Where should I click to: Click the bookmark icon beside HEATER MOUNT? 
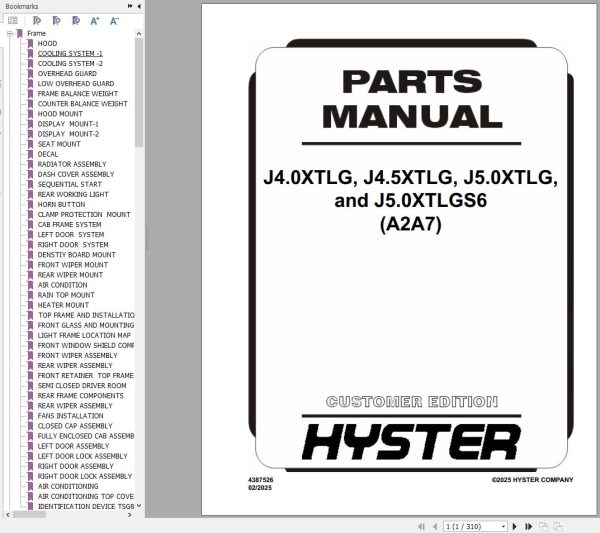click(x=31, y=305)
